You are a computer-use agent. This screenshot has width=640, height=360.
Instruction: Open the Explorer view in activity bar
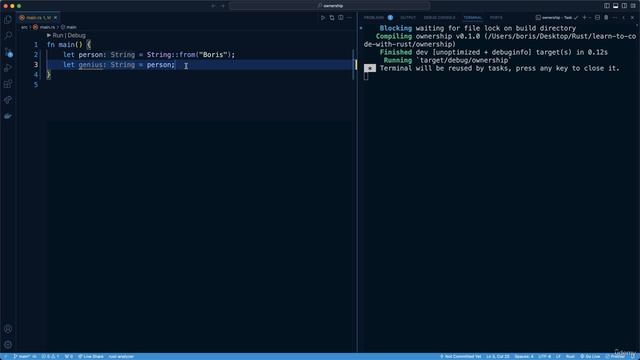click(x=8, y=20)
